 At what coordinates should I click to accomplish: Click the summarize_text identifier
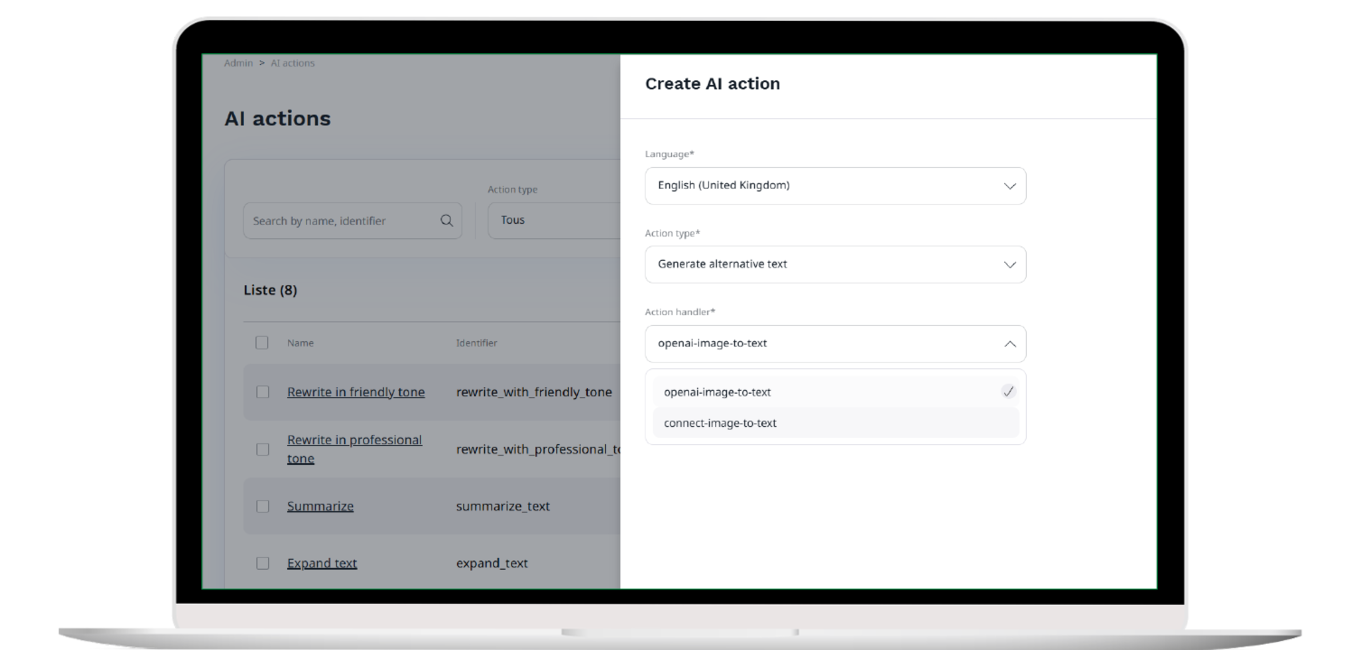tap(503, 506)
